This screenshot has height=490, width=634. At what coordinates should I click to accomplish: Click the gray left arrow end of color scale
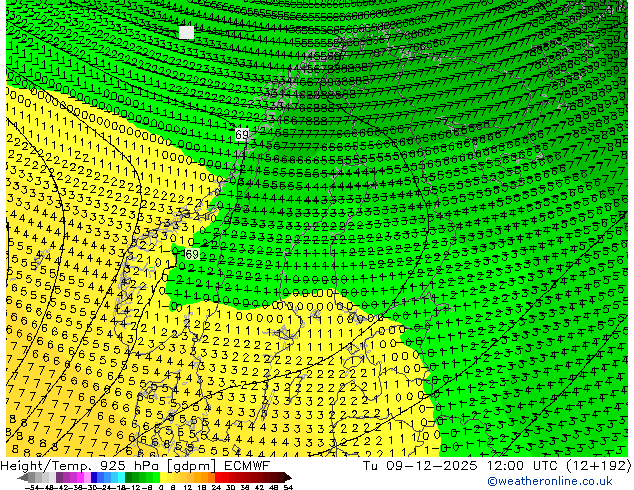click(x=23, y=478)
